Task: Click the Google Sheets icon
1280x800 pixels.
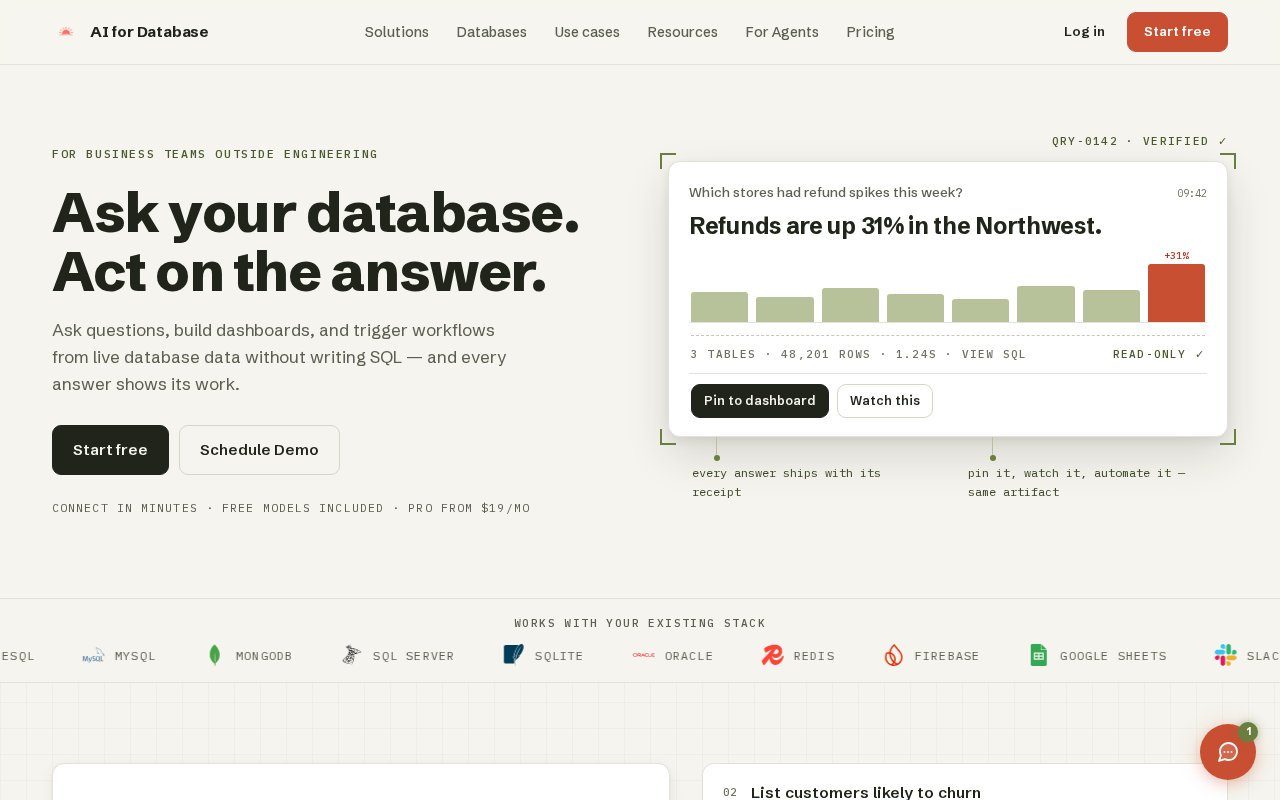Action: 1039,656
